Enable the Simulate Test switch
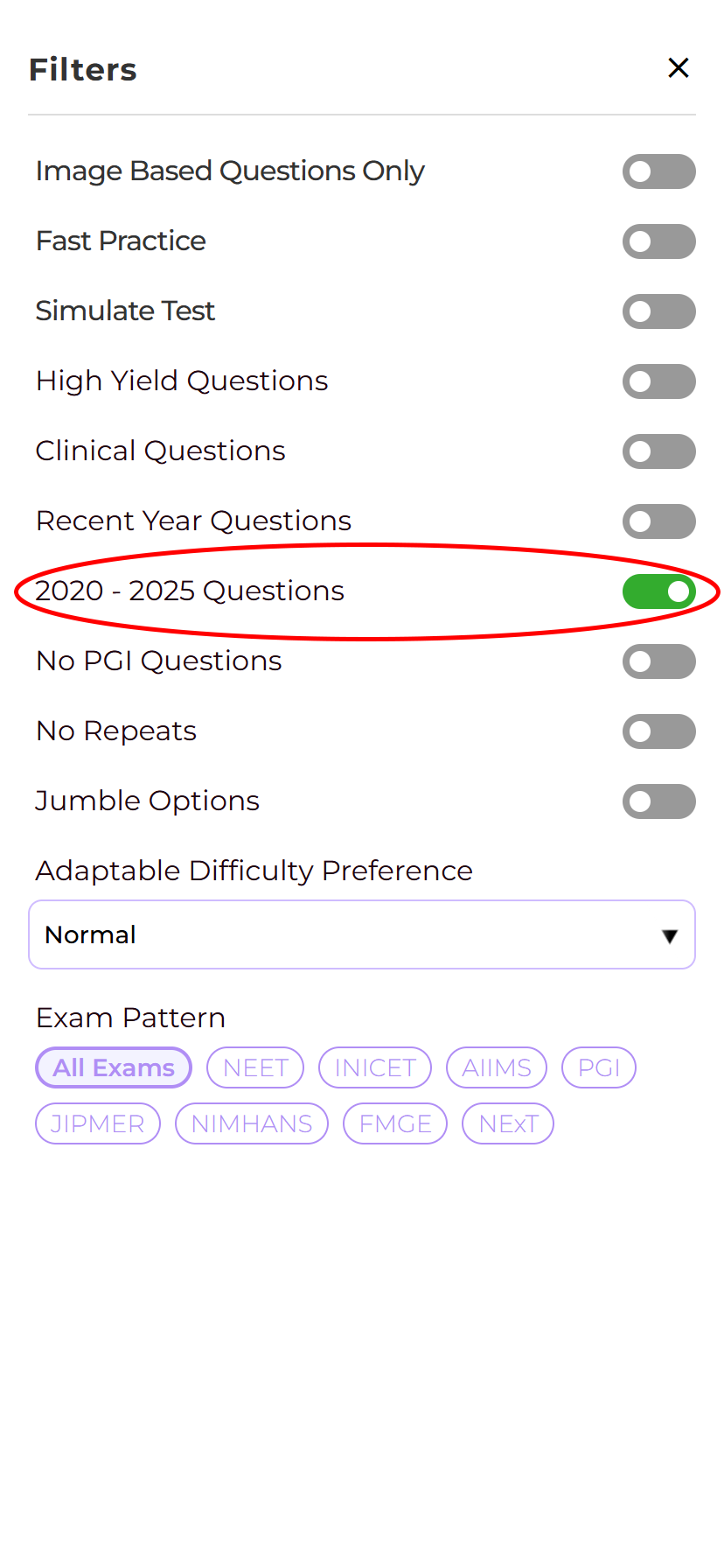 658,311
